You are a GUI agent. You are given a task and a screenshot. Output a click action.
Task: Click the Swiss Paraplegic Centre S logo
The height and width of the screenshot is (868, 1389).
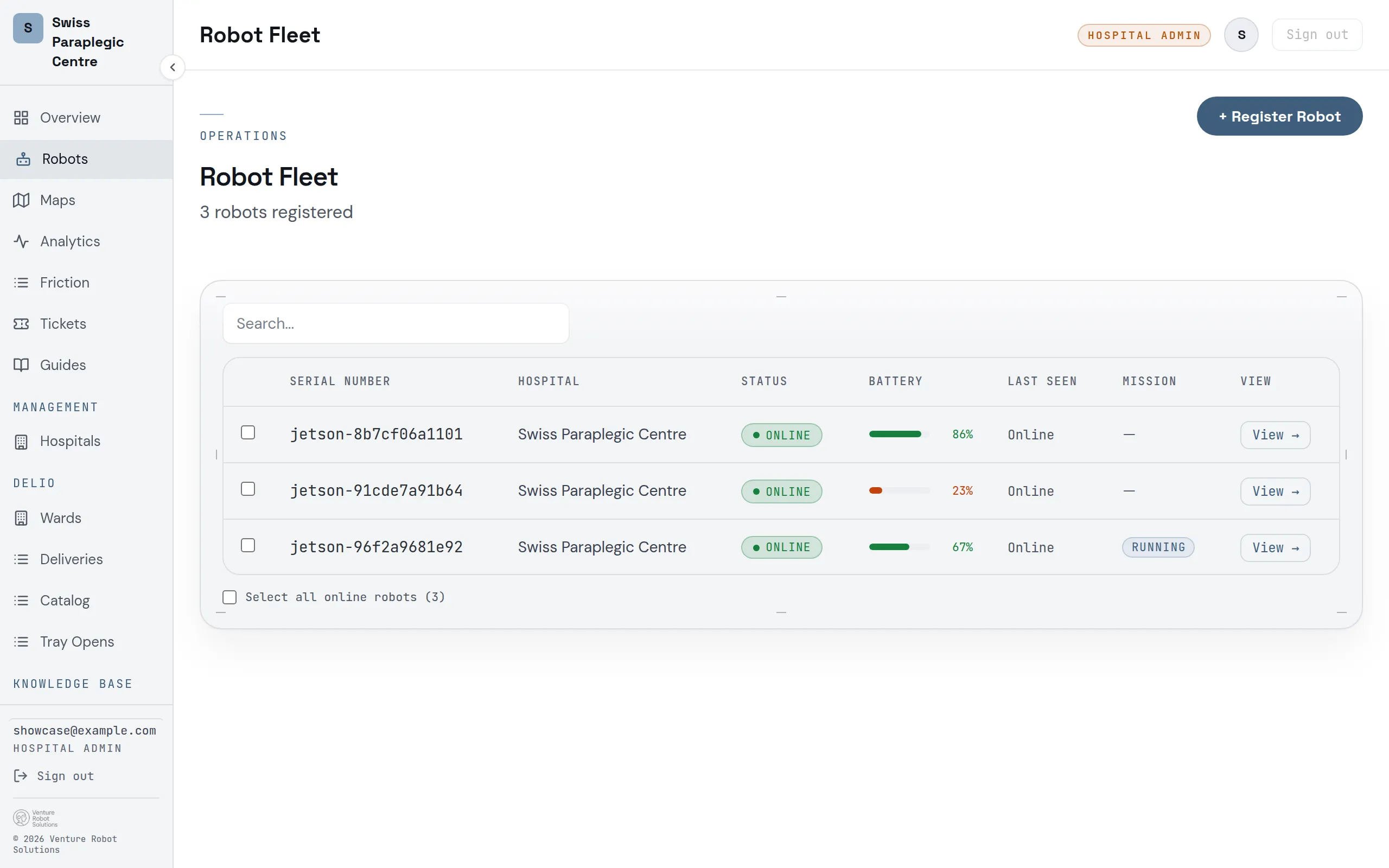pos(28,28)
